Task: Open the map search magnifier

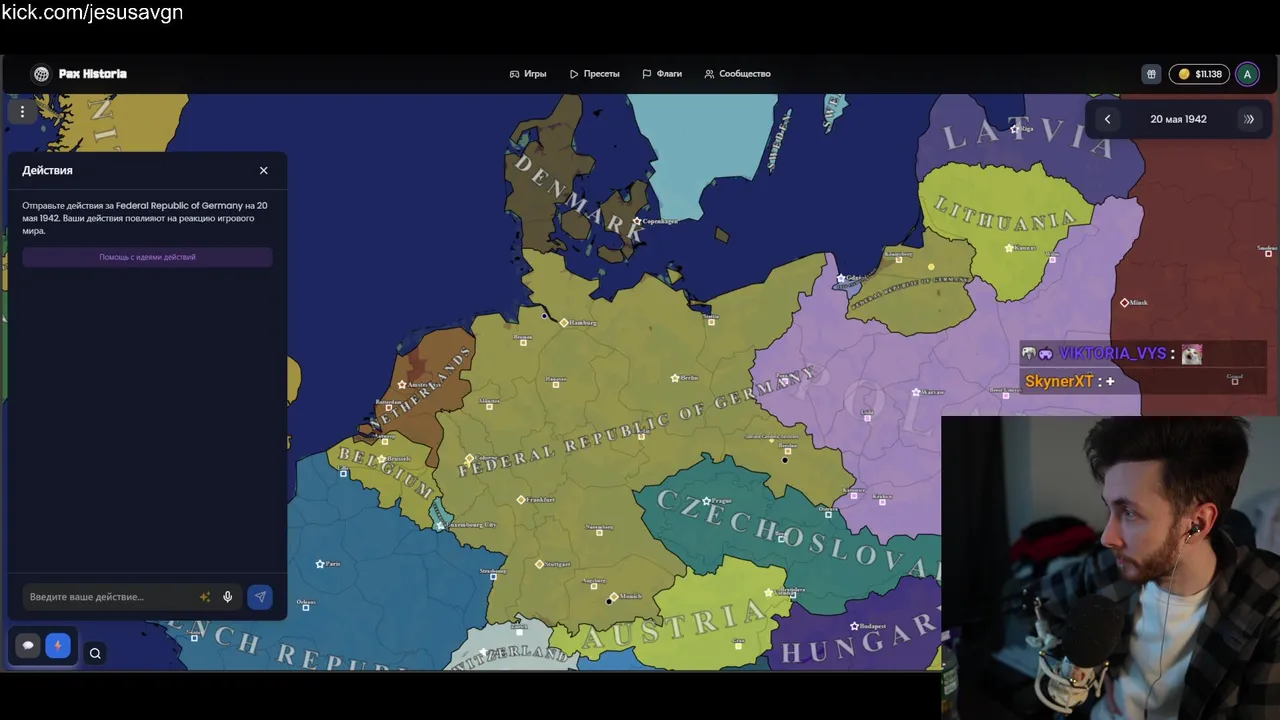Action: click(x=95, y=653)
